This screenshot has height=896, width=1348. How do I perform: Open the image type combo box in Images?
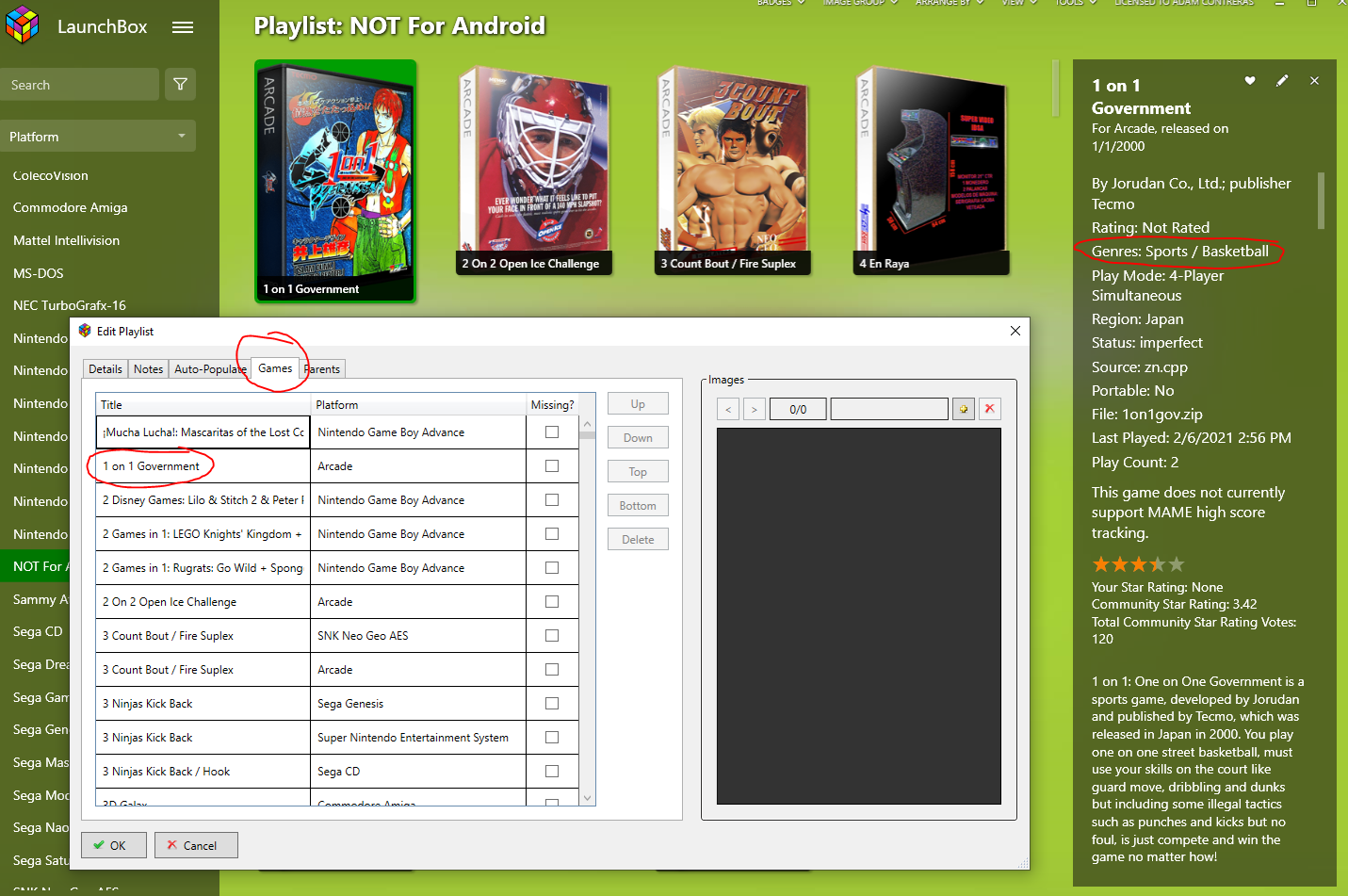[x=889, y=409]
